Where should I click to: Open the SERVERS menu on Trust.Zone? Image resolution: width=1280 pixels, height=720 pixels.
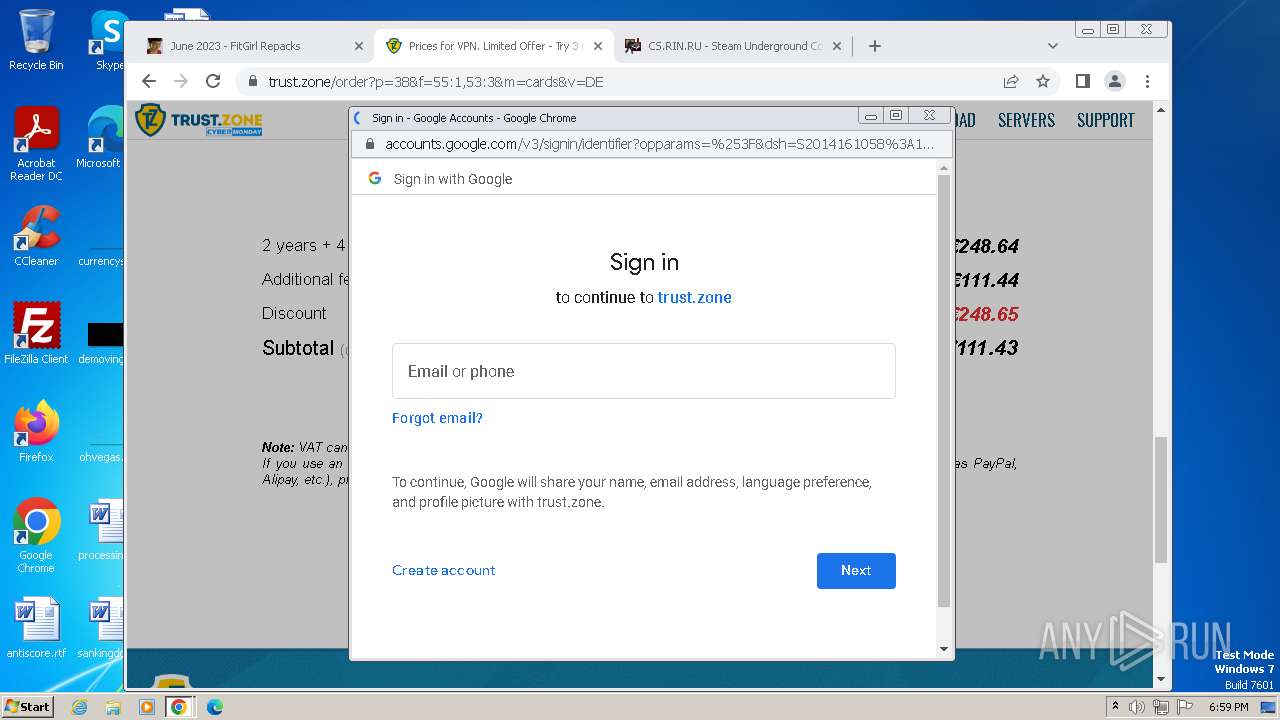[x=1026, y=120]
